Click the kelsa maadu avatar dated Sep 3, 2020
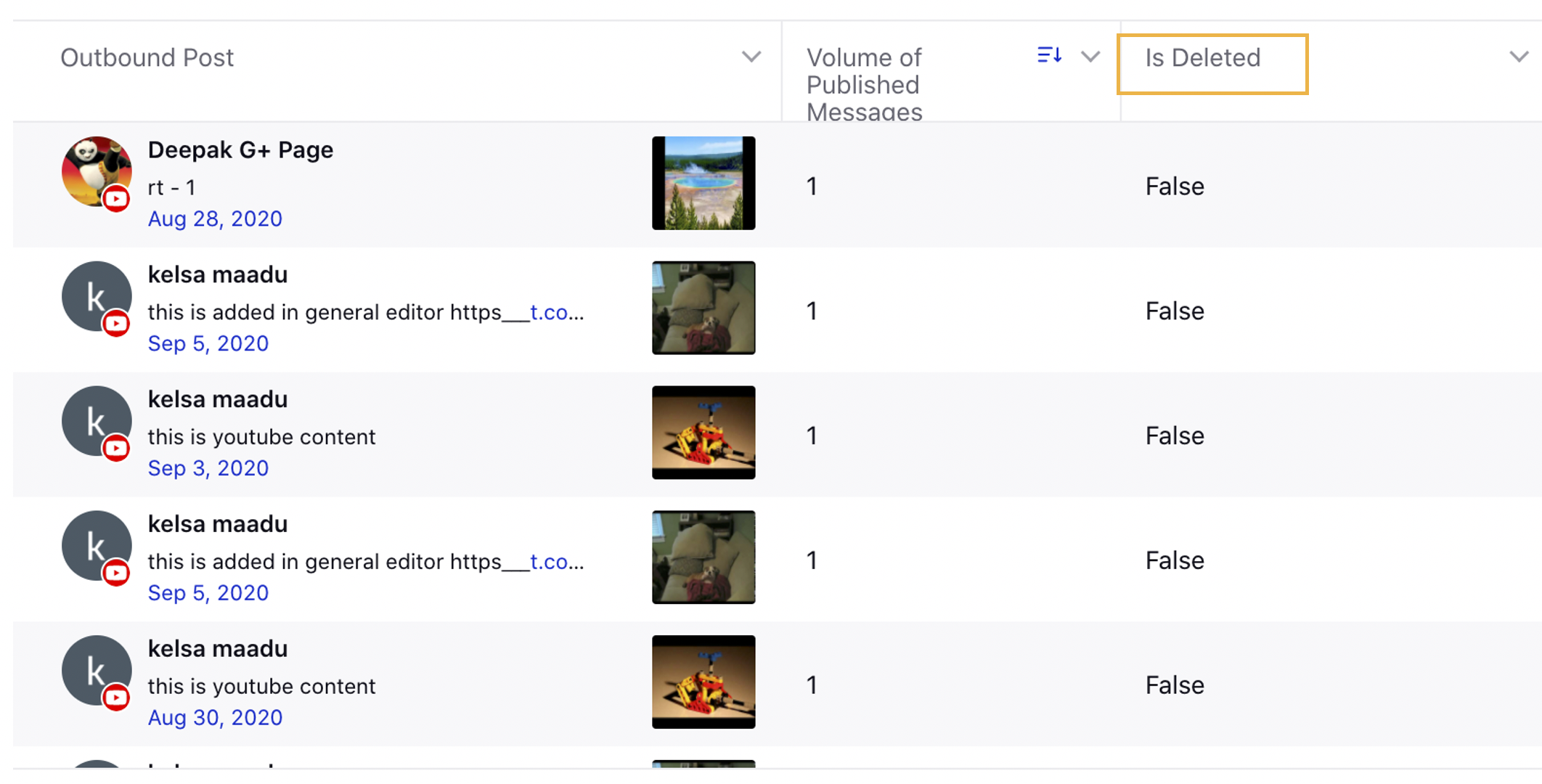This screenshot has height=784, width=1542. coord(97,422)
